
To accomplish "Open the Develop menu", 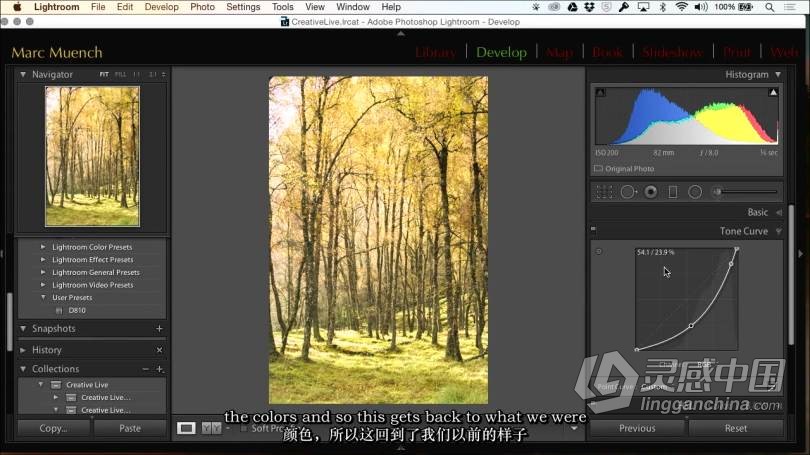I will point(162,7).
